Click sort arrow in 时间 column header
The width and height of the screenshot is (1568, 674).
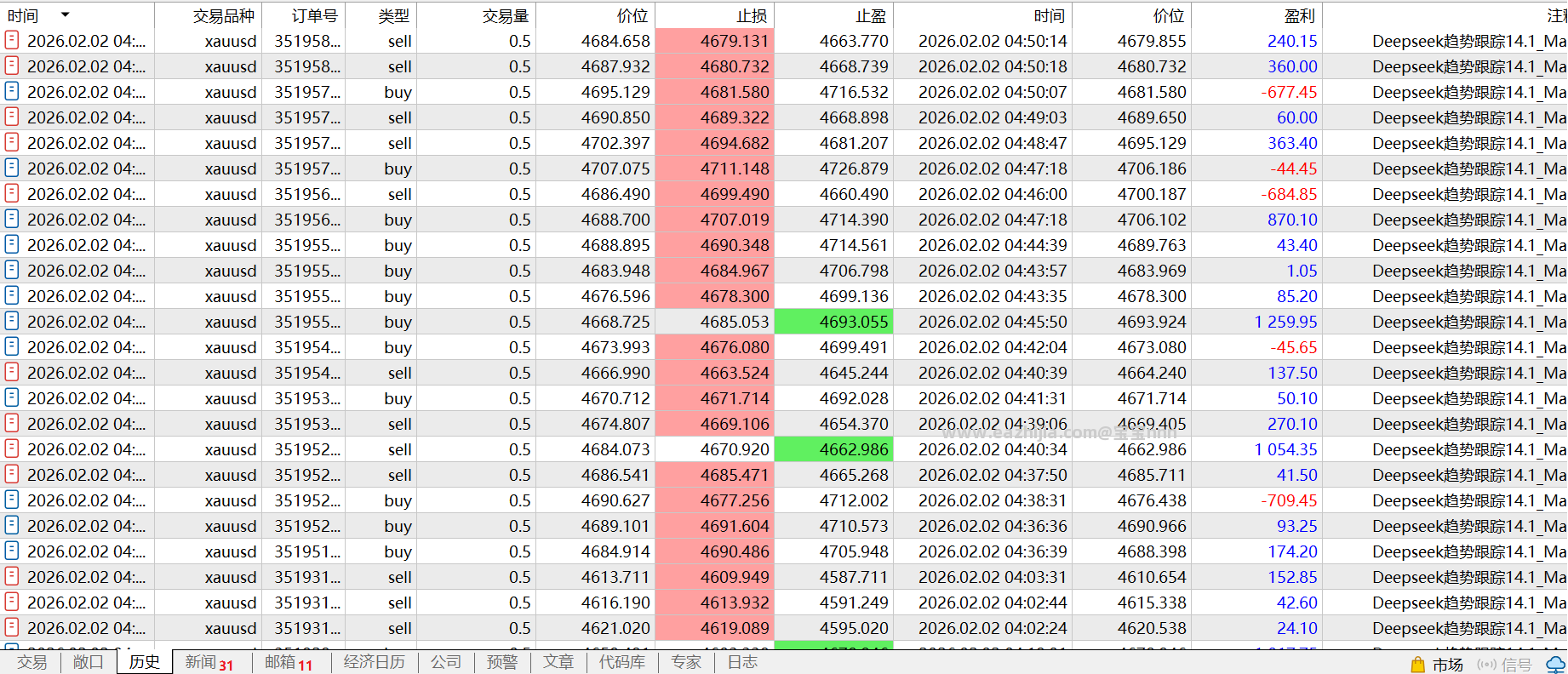pos(66,14)
